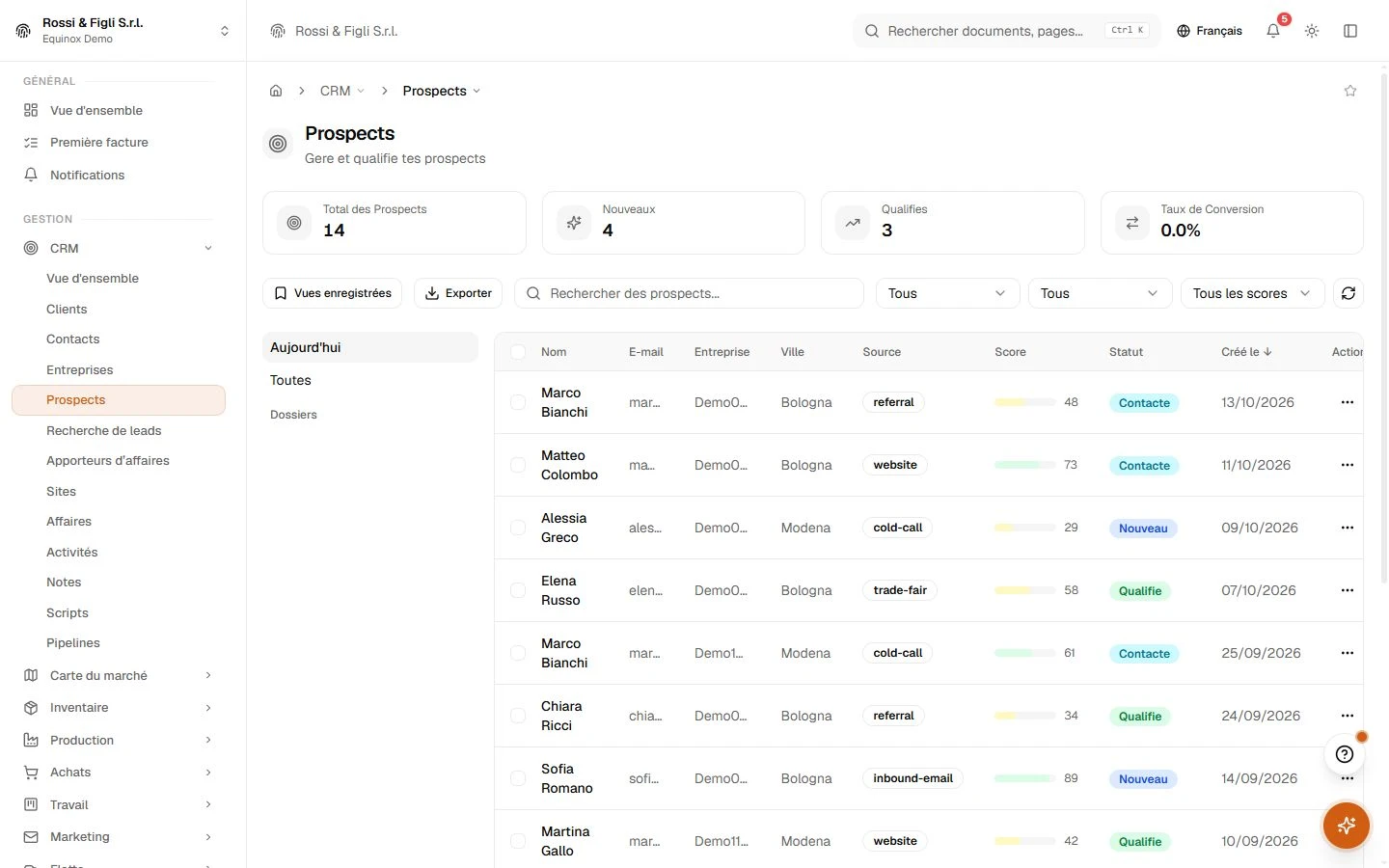The height and width of the screenshot is (868, 1389).
Task: Open the company switcher Rossi & Figli S.r.l.
Action: pyautogui.click(x=123, y=31)
